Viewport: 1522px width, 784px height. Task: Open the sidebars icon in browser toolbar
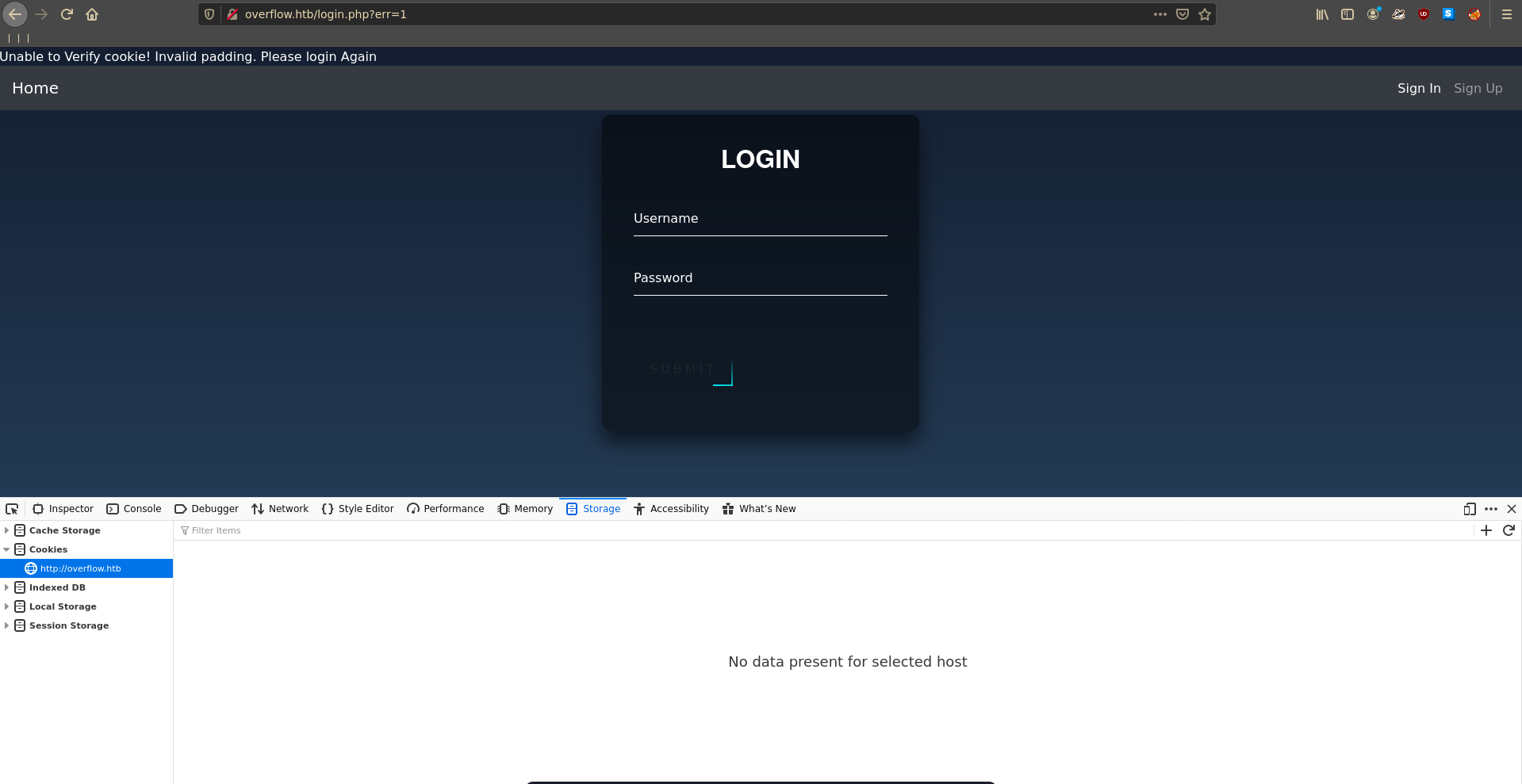1347,14
